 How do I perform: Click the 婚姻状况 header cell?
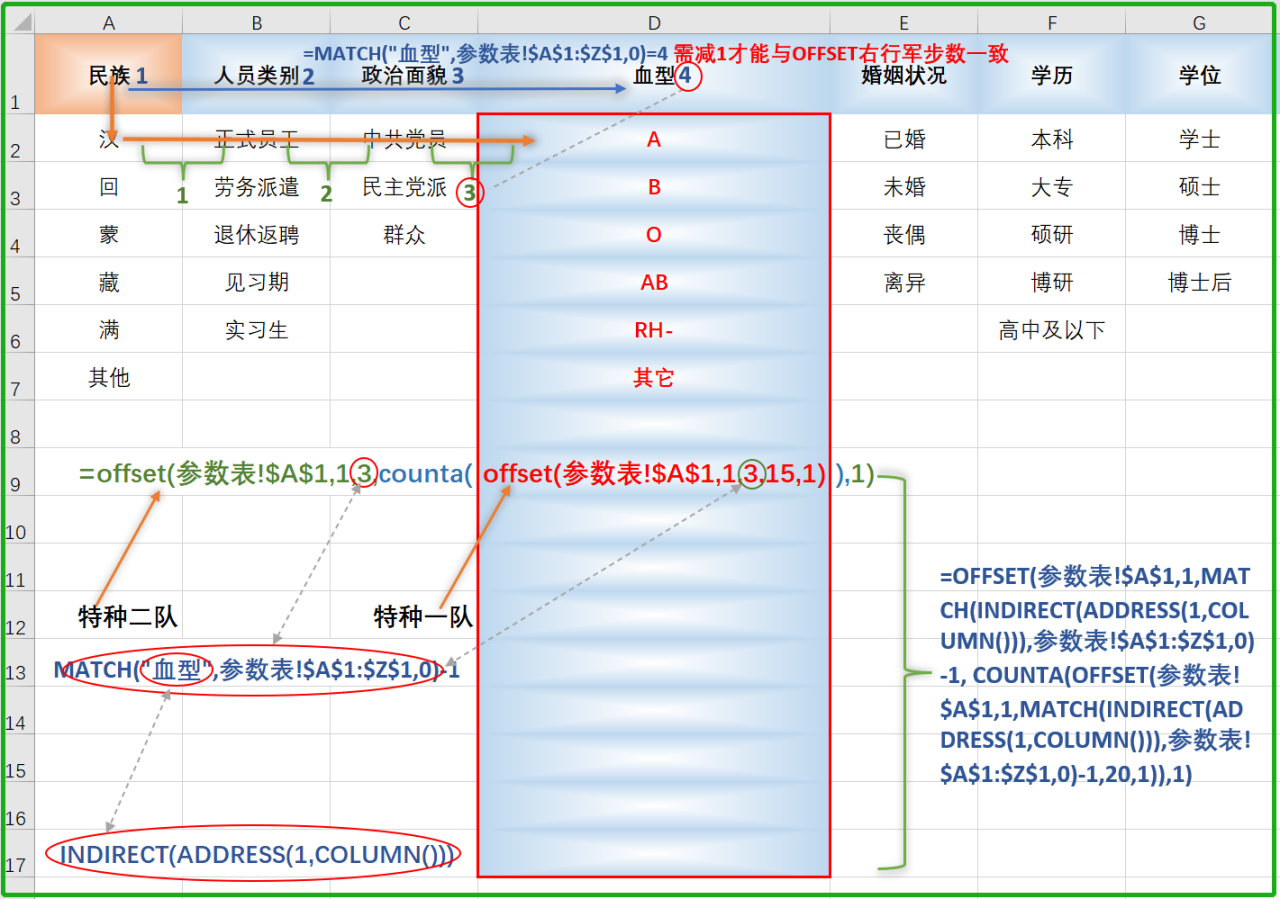click(904, 75)
